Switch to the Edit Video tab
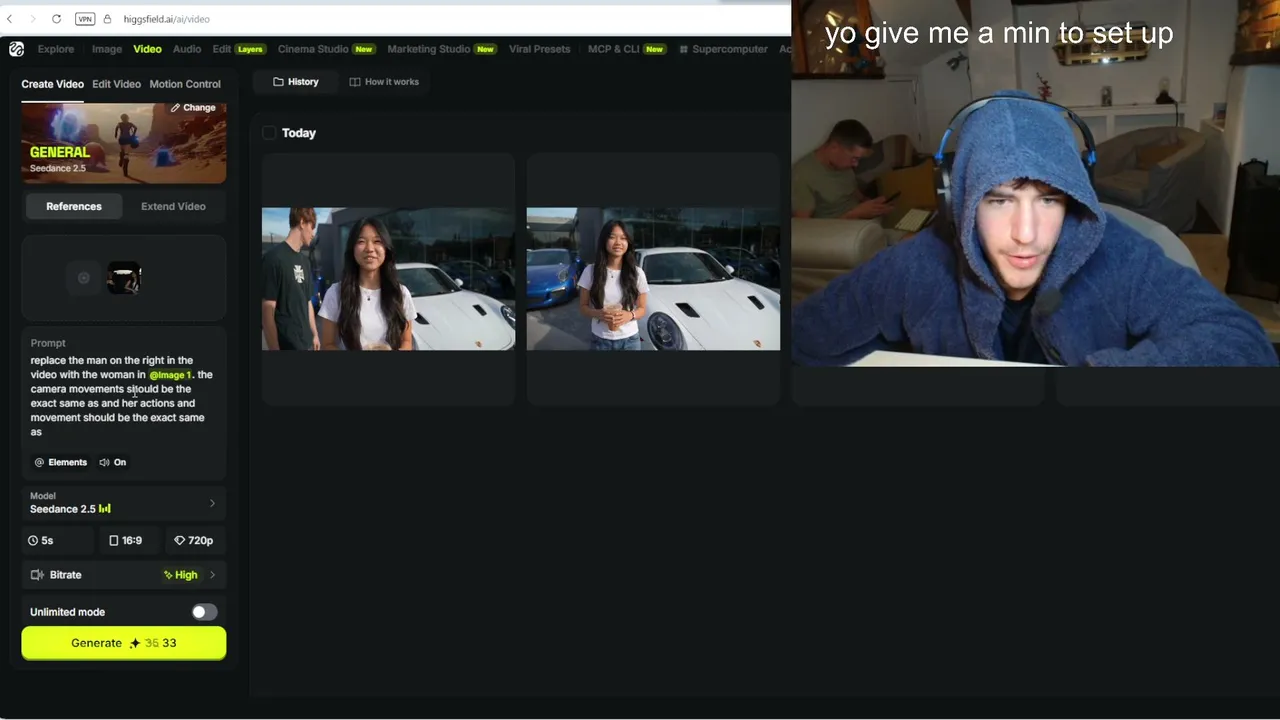This screenshot has width=1280, height=720. [116, 84]
